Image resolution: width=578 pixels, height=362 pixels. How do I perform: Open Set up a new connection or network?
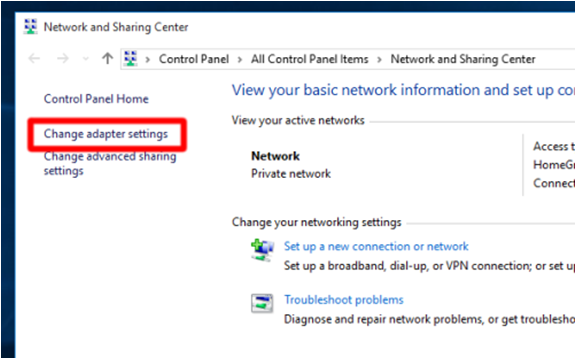point(376,246)
